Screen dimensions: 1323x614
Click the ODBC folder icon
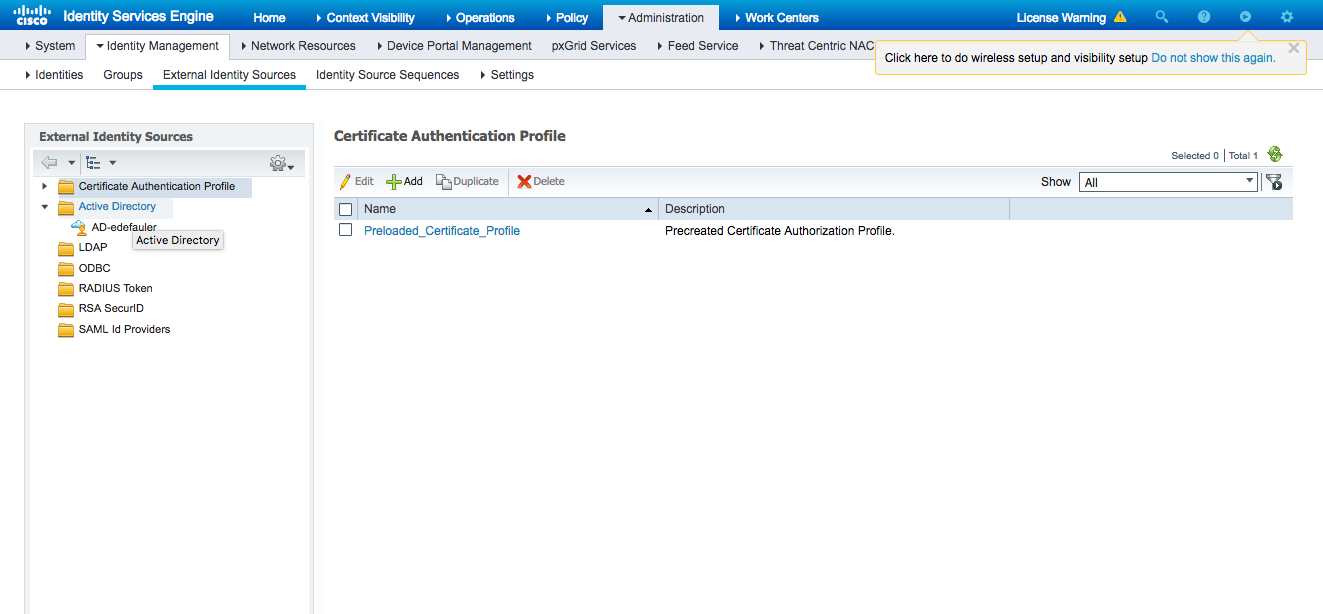(66, 268)
